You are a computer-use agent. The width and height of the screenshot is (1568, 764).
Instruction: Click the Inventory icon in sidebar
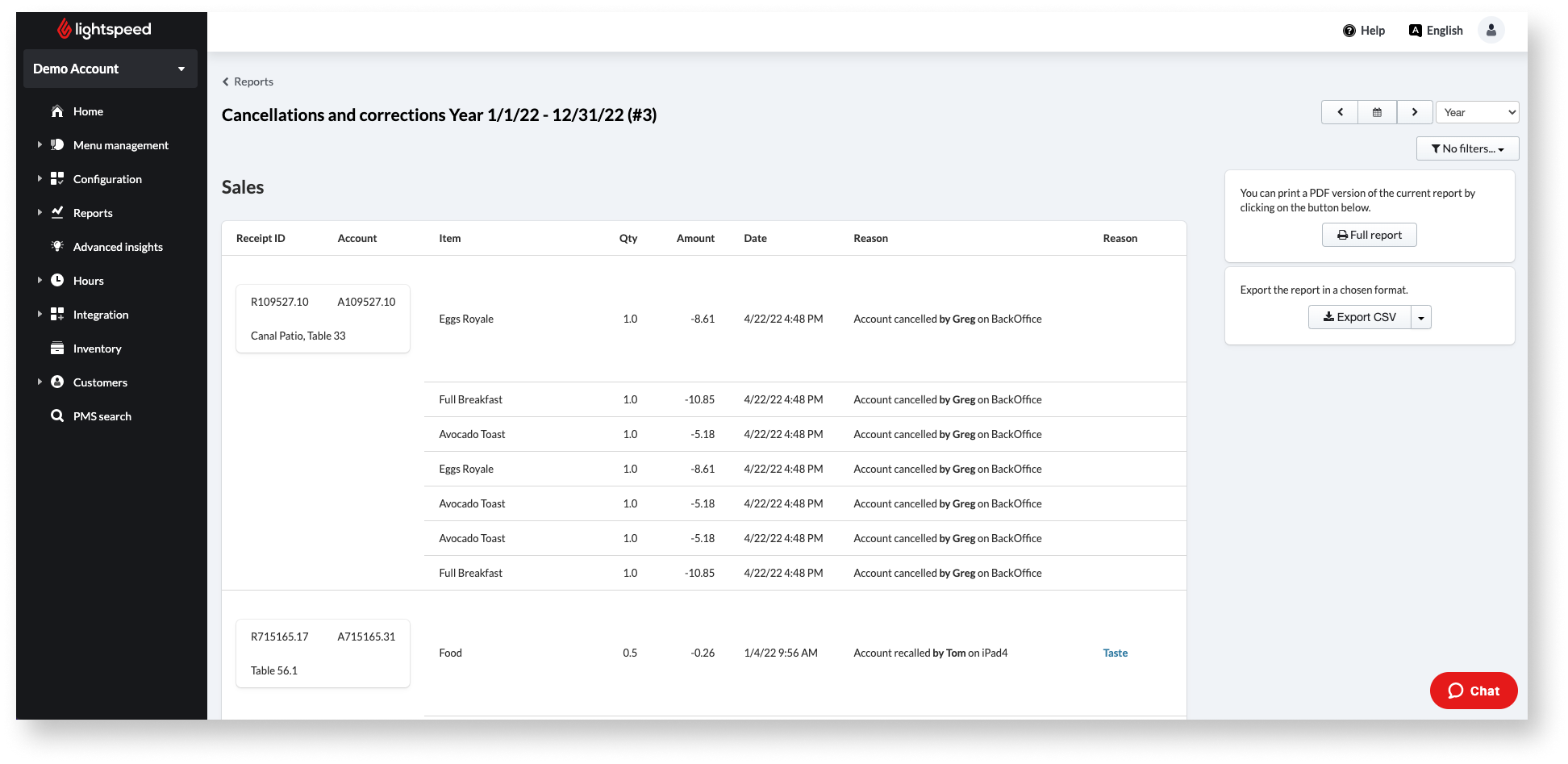[x=57, y=349]
